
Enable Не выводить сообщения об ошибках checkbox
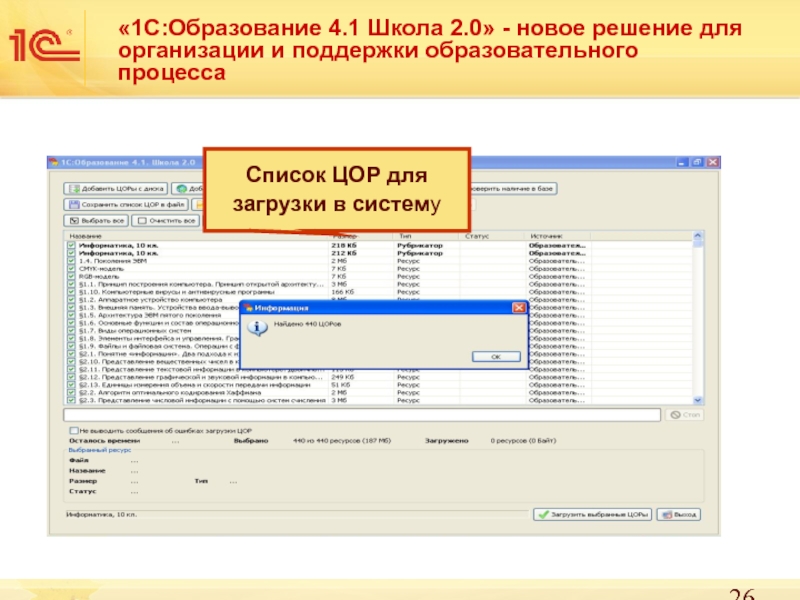click(74, 431)
